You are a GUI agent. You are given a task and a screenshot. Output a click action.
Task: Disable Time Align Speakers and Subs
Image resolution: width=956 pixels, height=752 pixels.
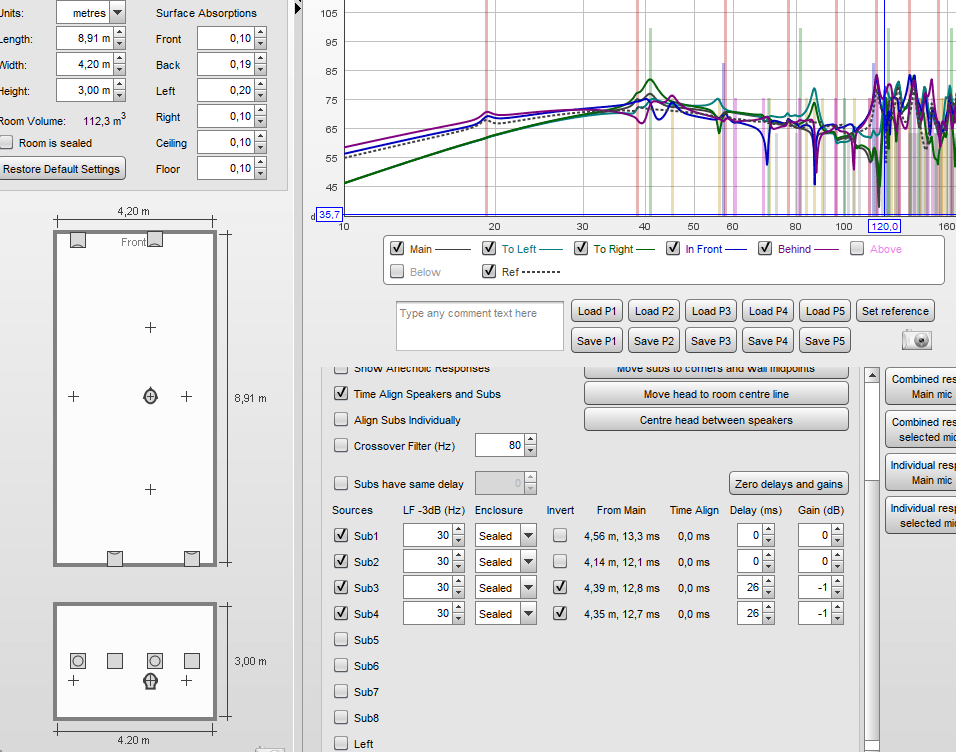[x=341, y=393]
